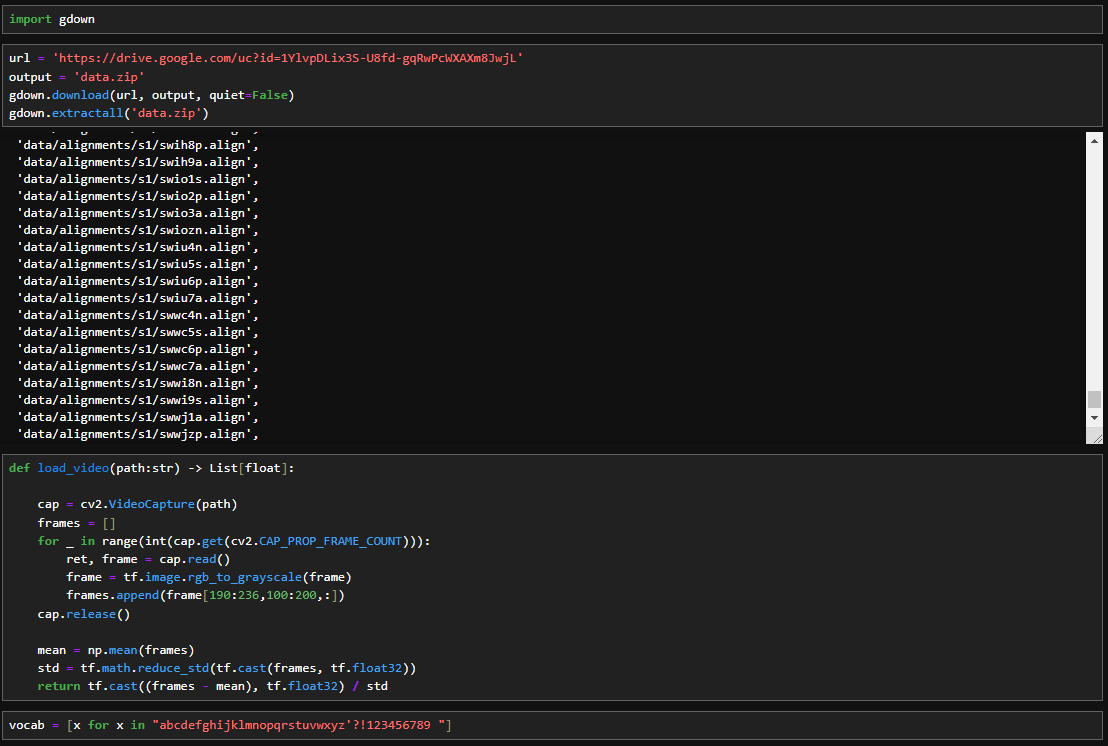The height and width of the screenshot is (746, 1108).
Task: Click the output scrollbar down arrow
Action: tap(1094, 417)
